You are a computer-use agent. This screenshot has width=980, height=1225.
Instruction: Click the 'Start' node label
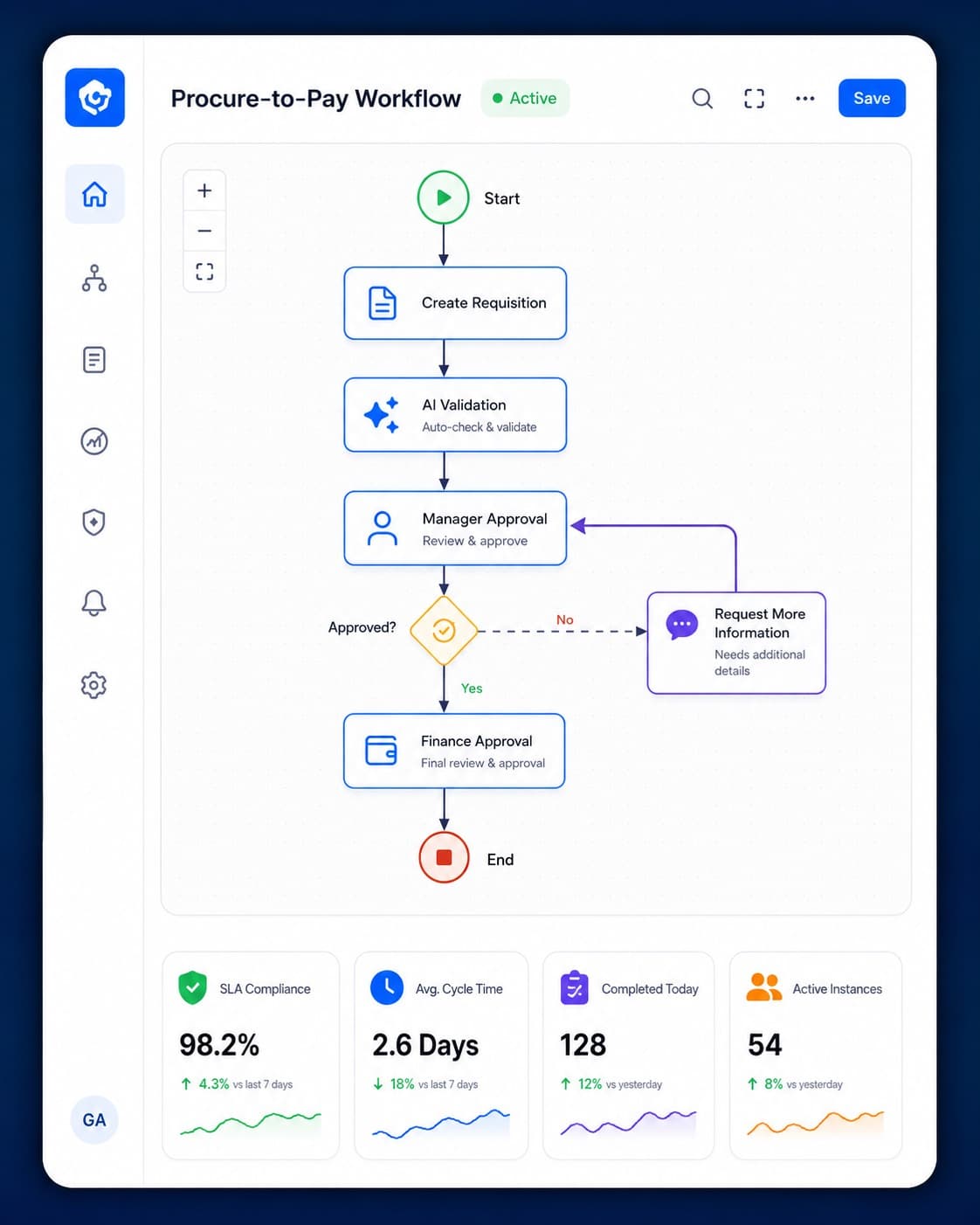[502, 198]
